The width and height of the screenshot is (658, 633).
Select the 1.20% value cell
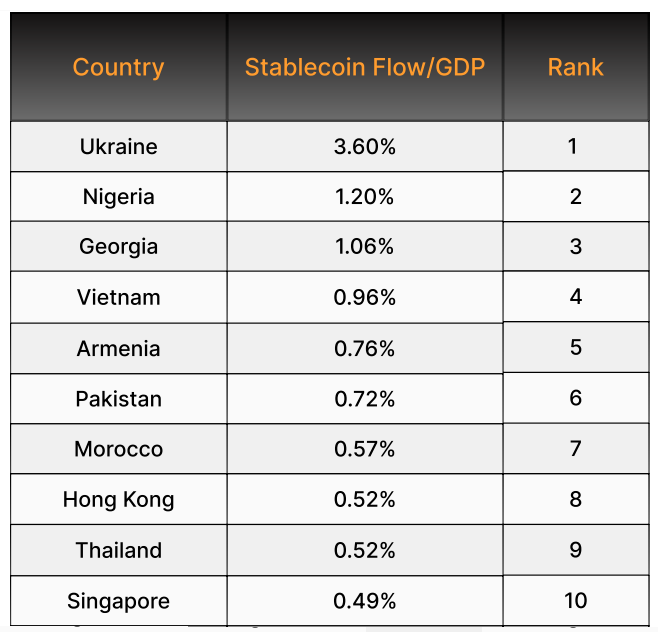pos(365,197)
